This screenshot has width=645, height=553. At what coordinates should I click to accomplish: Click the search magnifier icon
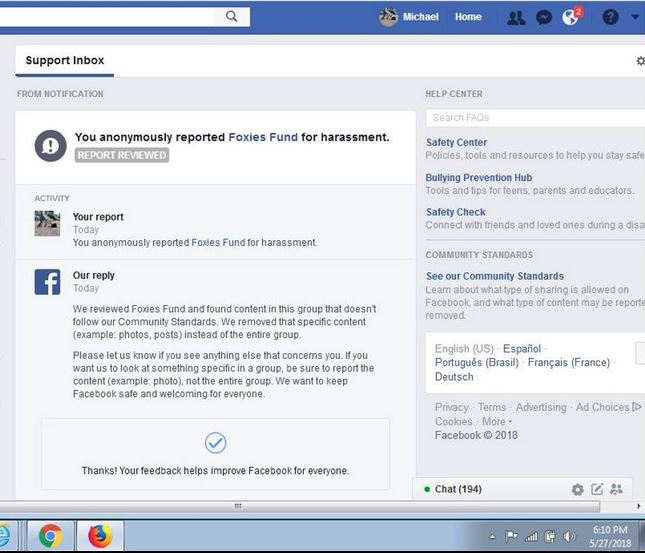pyautogui.click(x=232, y=16)
